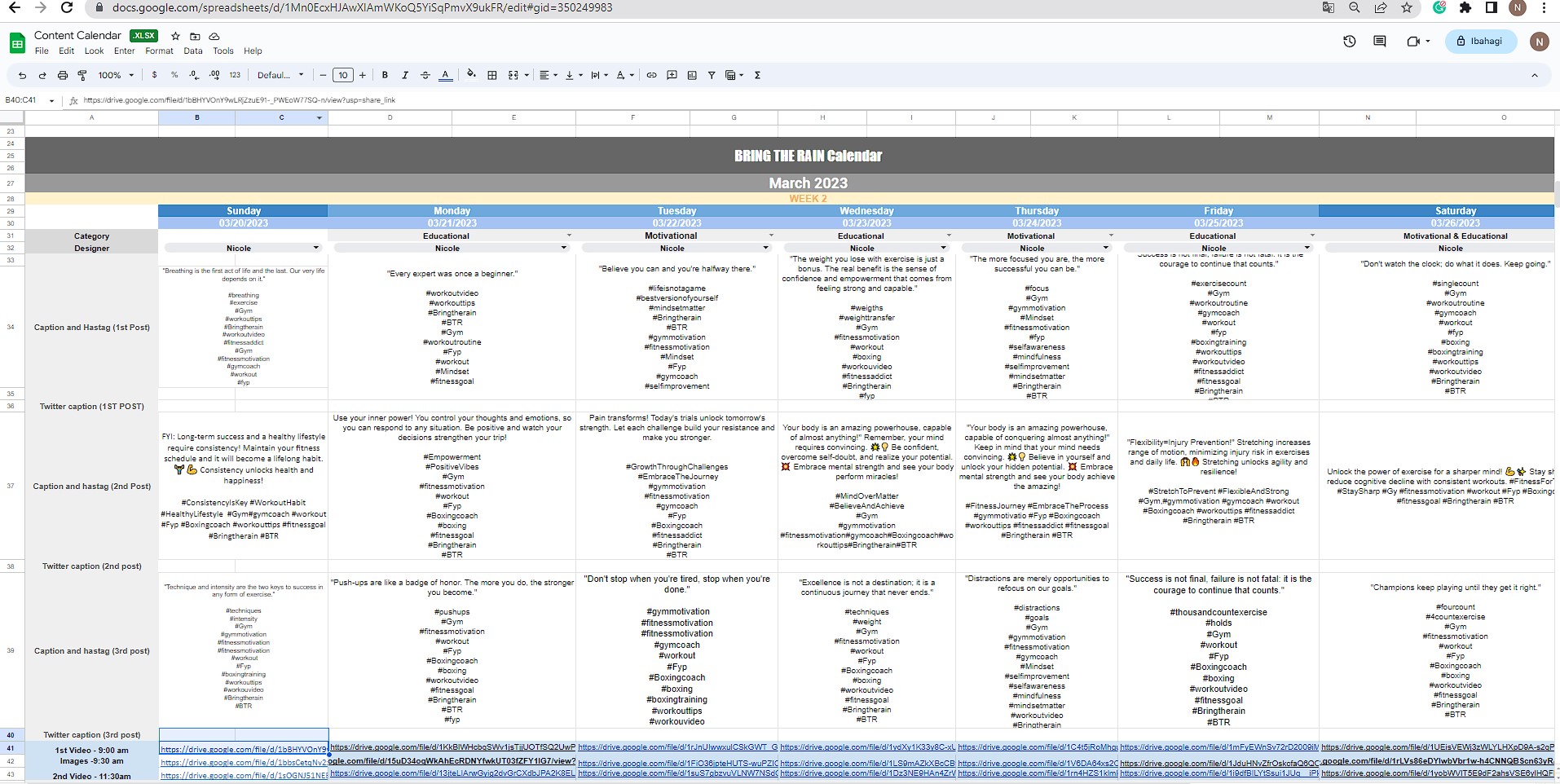Undo the last action in Sheets toolbar
Screen dimensions: 1560x784
[x=22, y=75]
